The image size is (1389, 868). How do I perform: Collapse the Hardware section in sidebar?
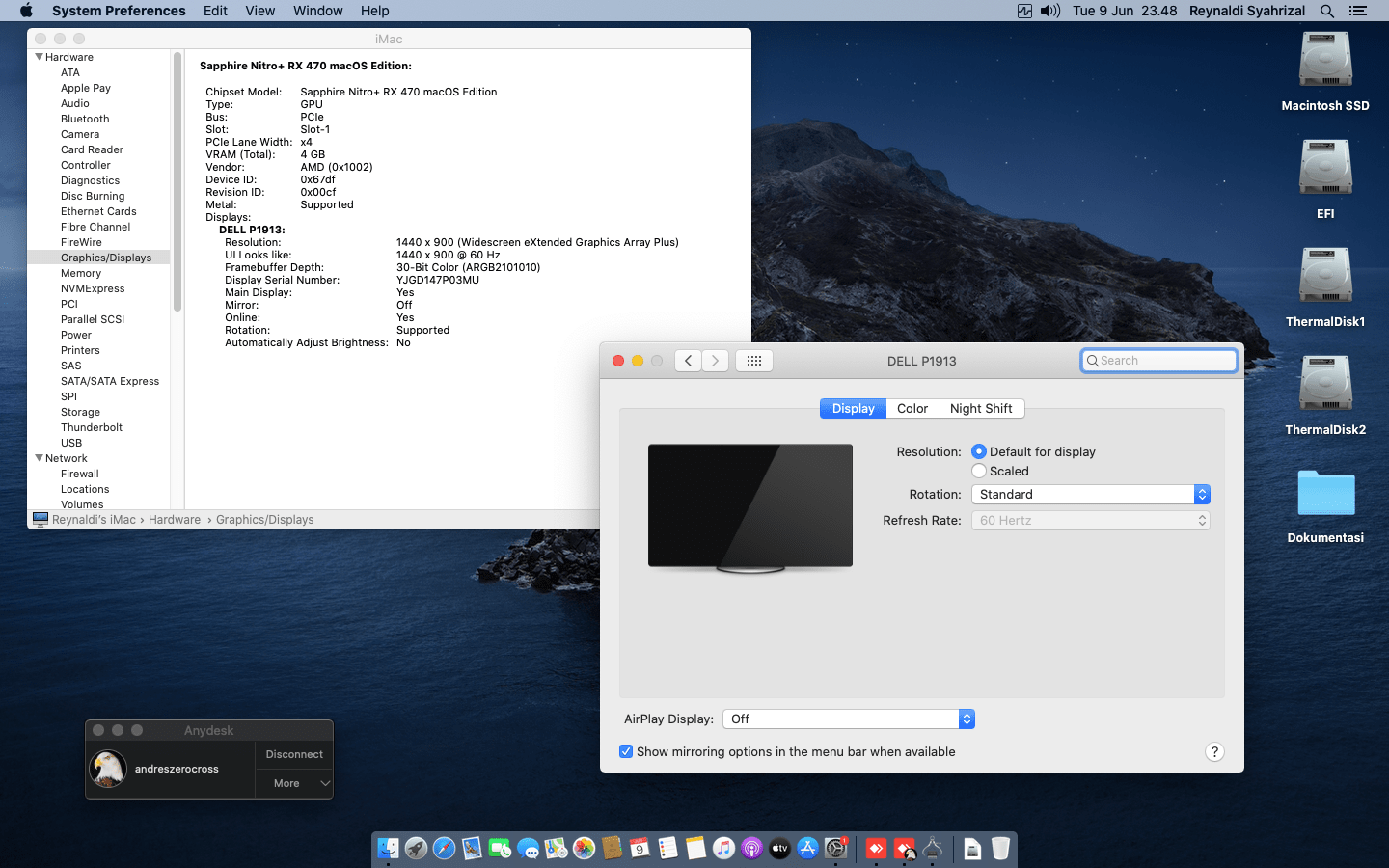(39, 57)
